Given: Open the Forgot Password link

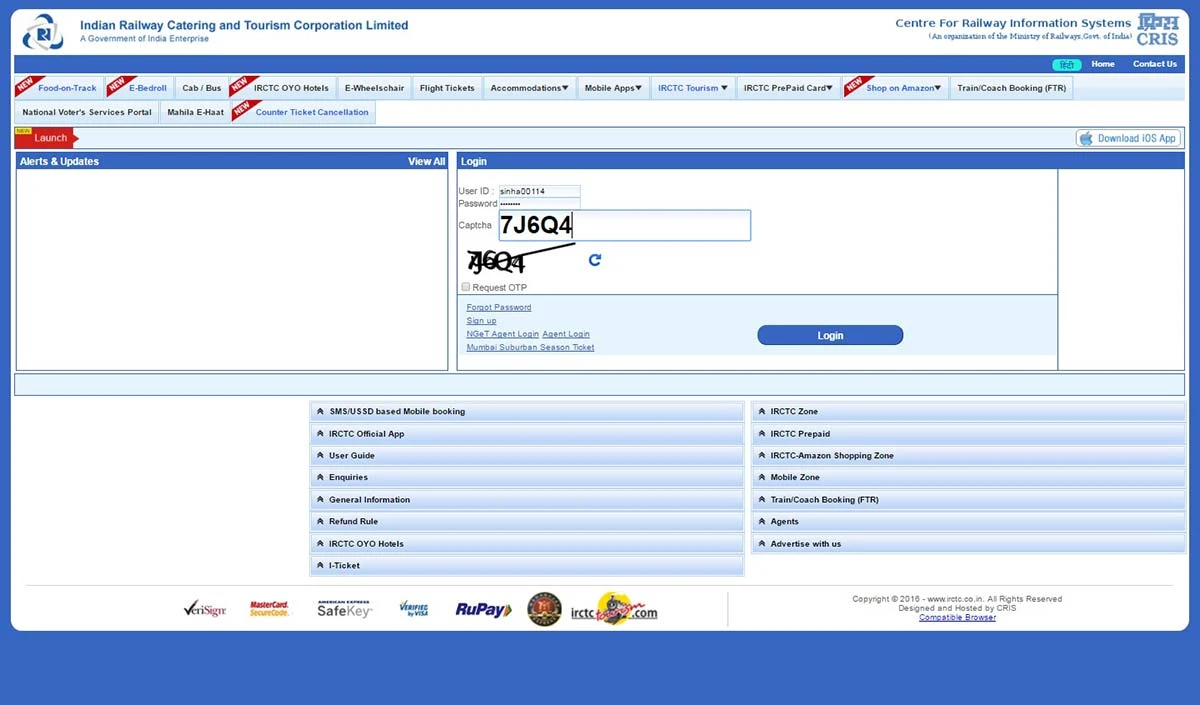Looking at the screenshot, I should click(x=498, y=307).
